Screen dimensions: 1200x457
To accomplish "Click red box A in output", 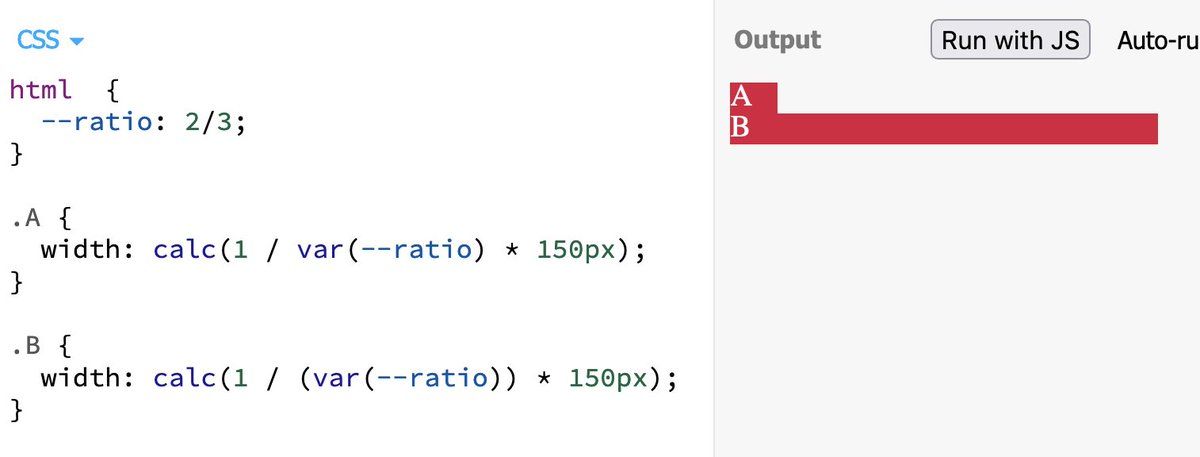I will tap(752, 97).
